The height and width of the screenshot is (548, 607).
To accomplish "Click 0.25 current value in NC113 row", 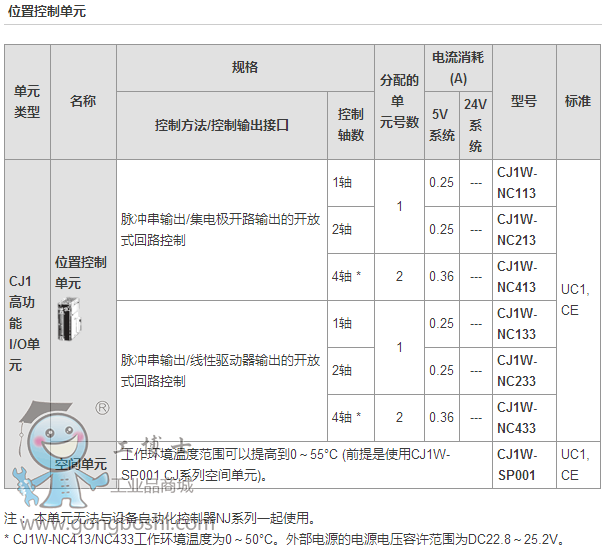I will click(x=441, y=182).
